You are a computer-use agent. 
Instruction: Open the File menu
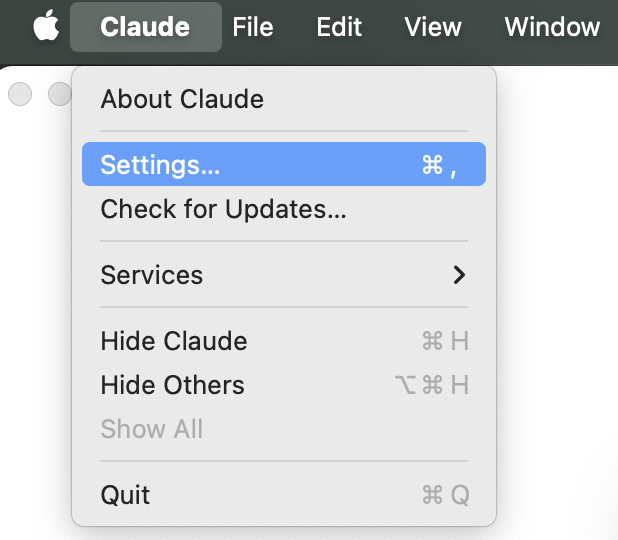click(x=253, y=27)
